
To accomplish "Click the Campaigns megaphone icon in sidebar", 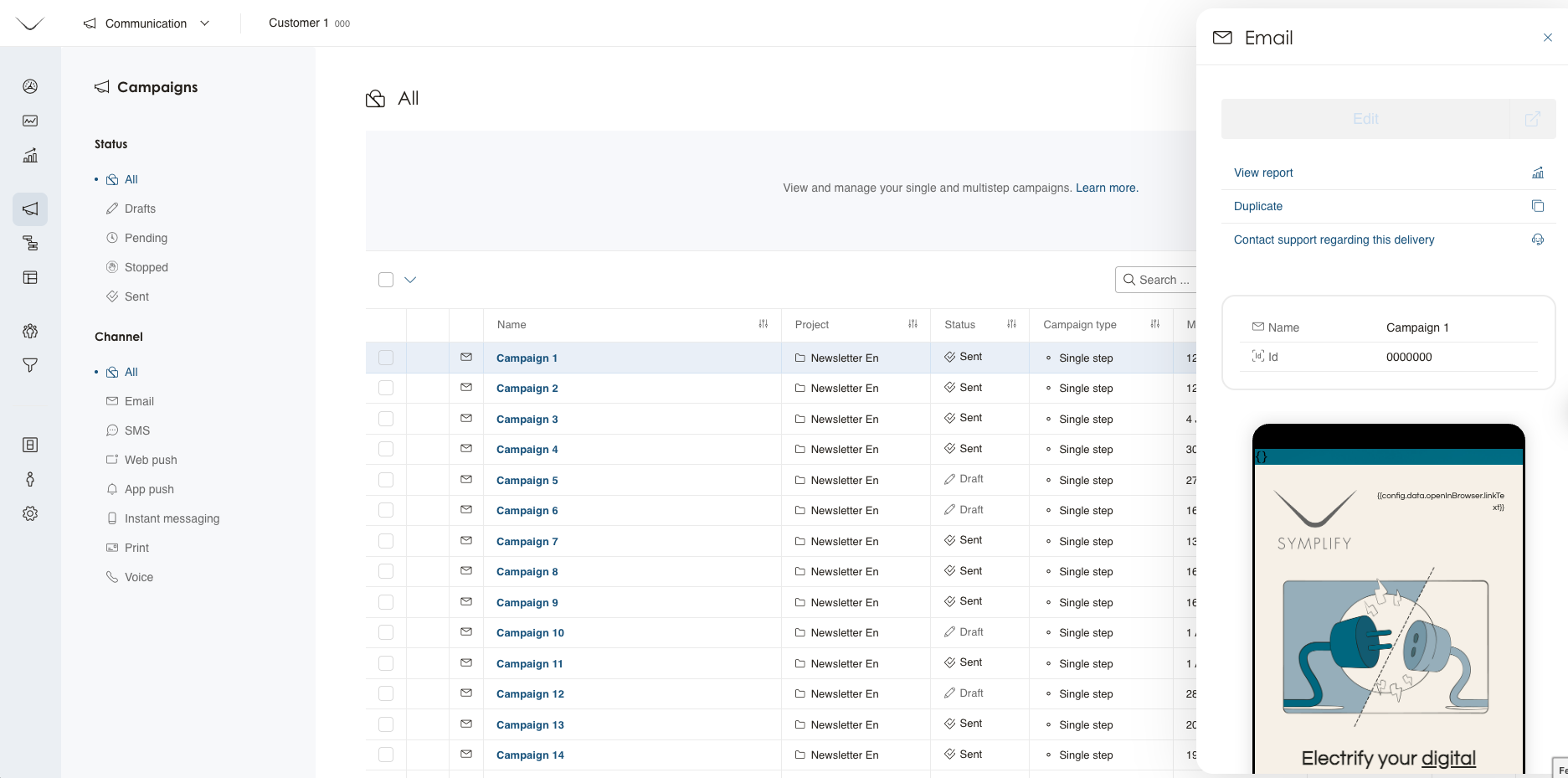I will [30, 209].
